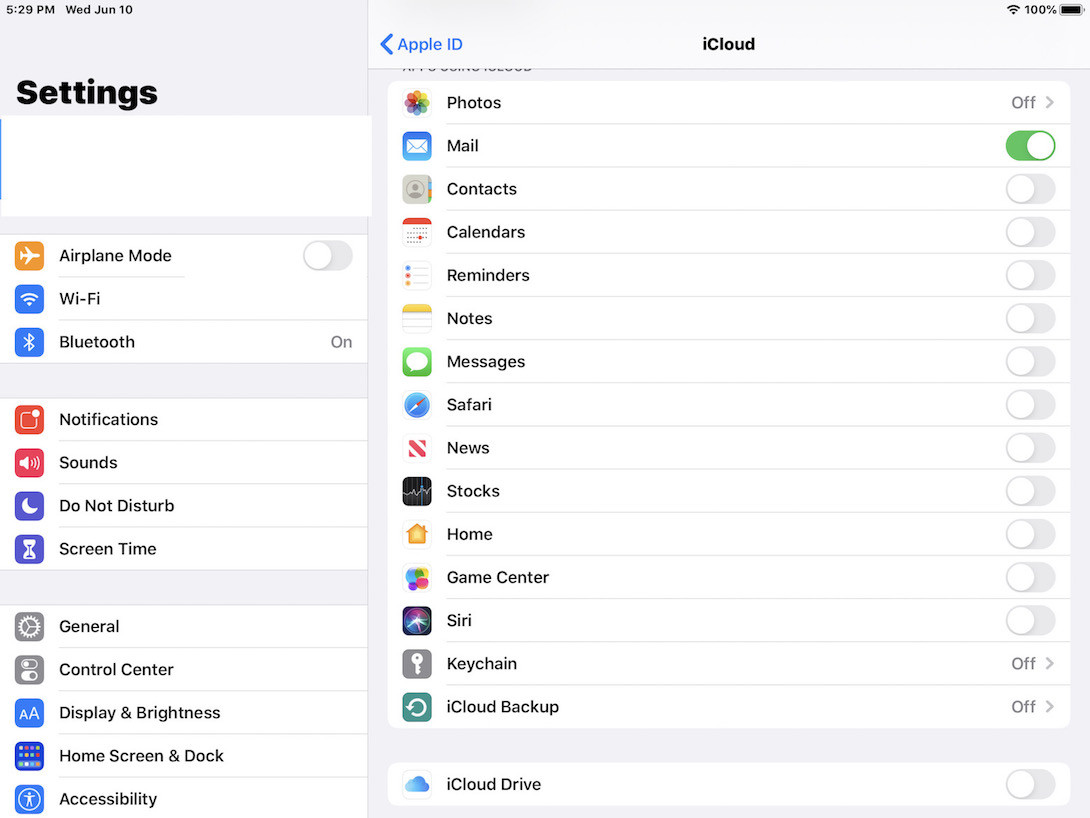The width and height of the screenshot is (1090, 818).
Task: Open General settings
Action: click(x=184, y=627)
